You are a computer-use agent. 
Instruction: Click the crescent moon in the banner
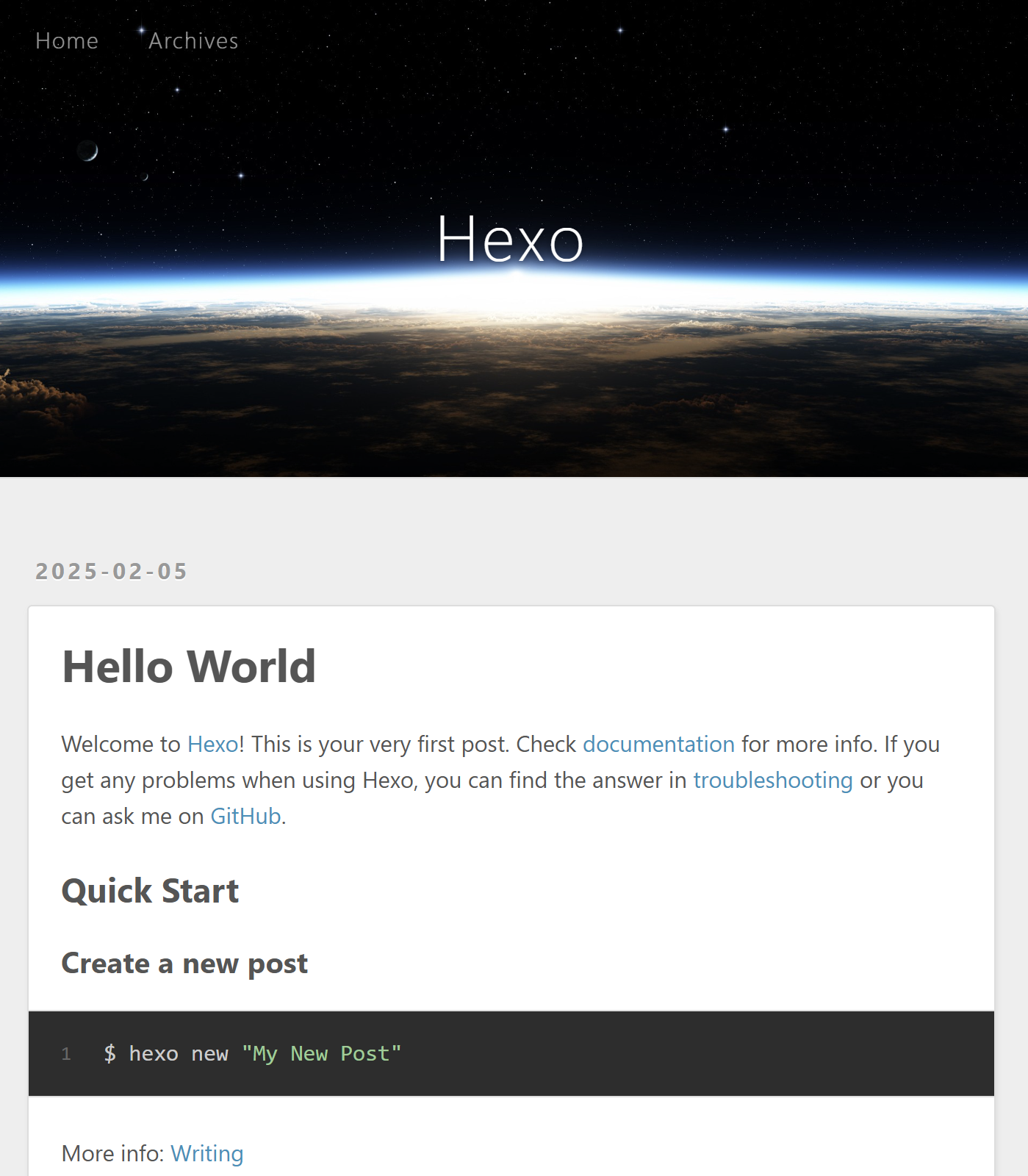click(87, 151)
